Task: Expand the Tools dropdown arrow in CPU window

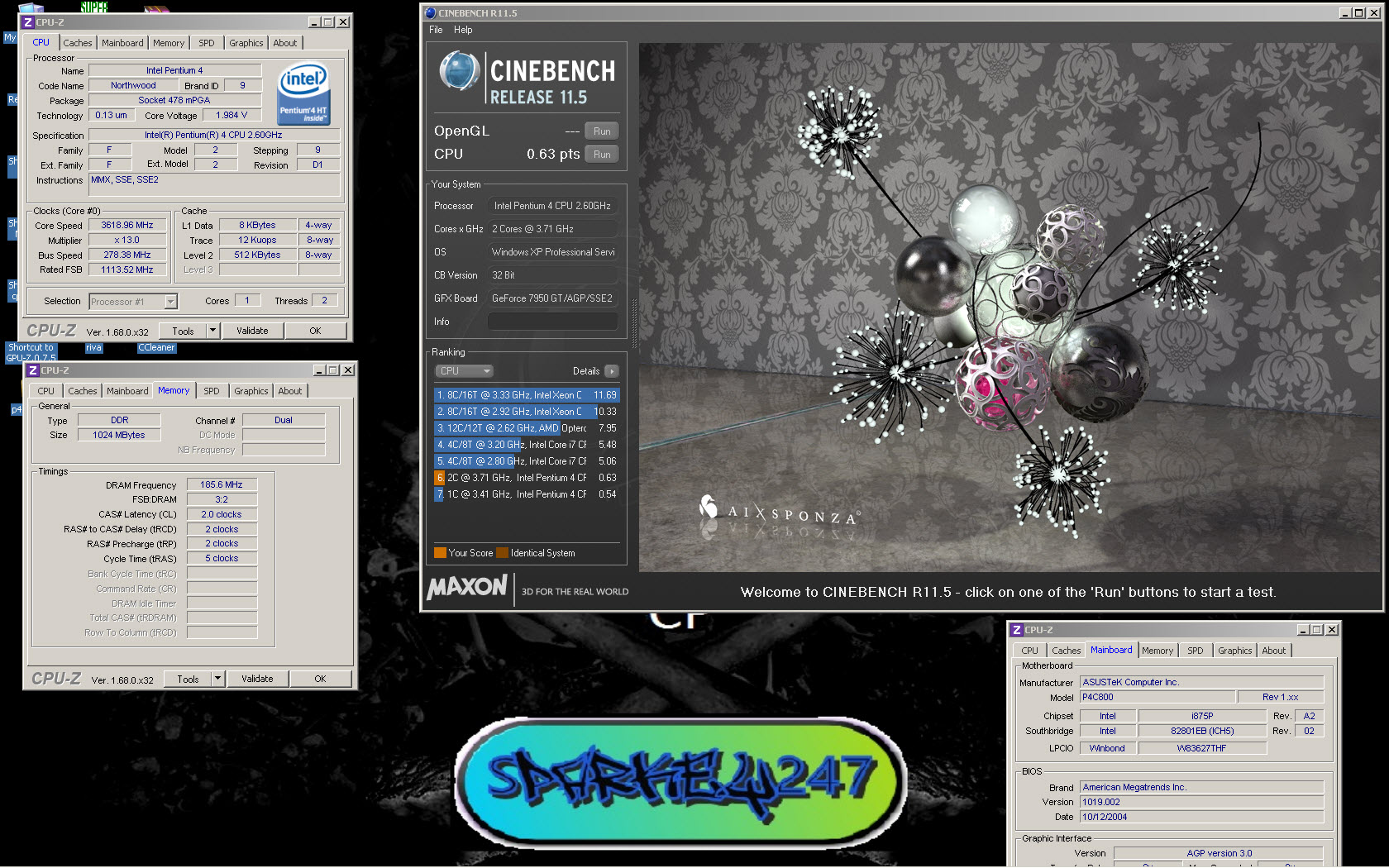Action: pos(212,331)
